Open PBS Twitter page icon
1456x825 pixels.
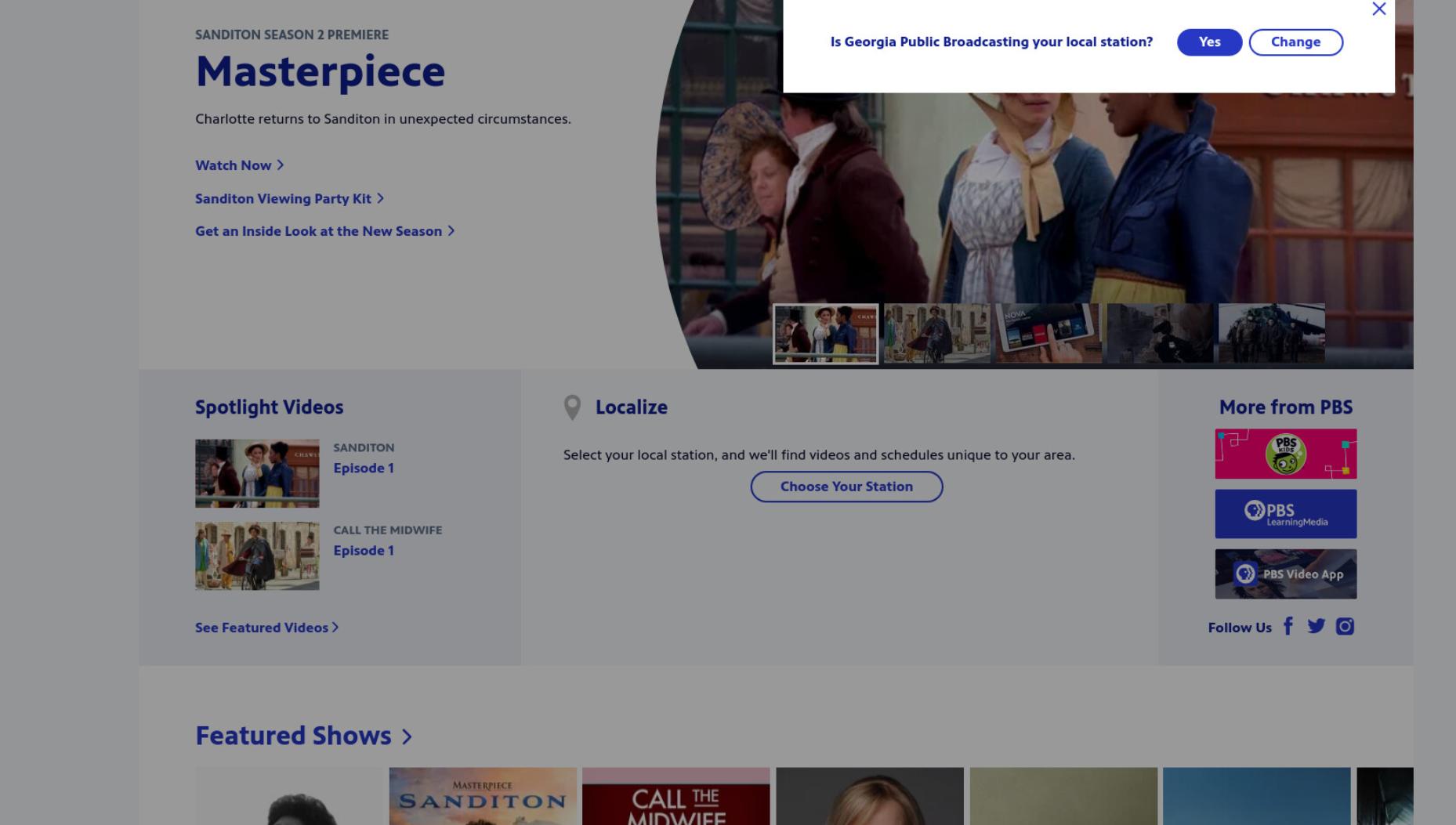pyautogui.click(x=1316, y=626)
